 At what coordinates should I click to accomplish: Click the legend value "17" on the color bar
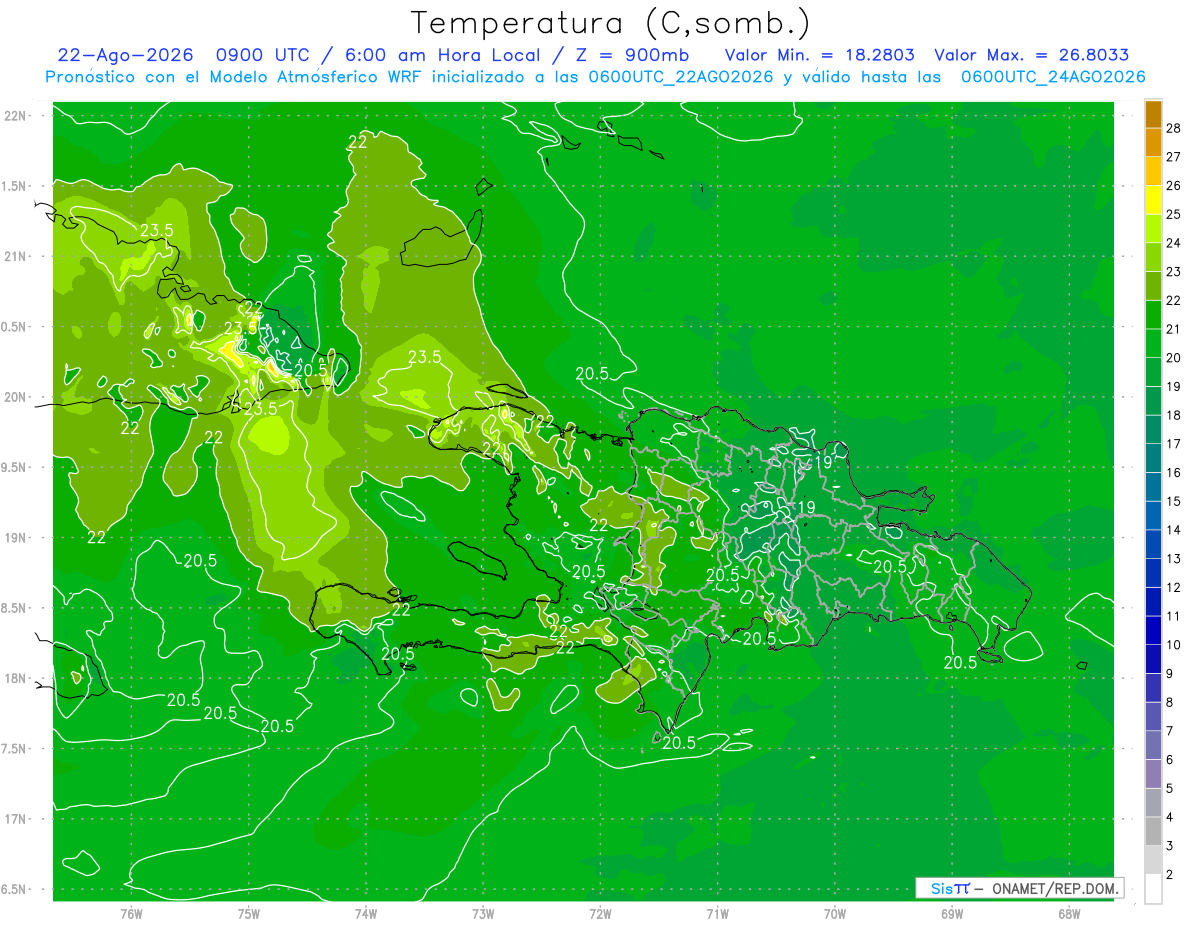click(1174, 444)
